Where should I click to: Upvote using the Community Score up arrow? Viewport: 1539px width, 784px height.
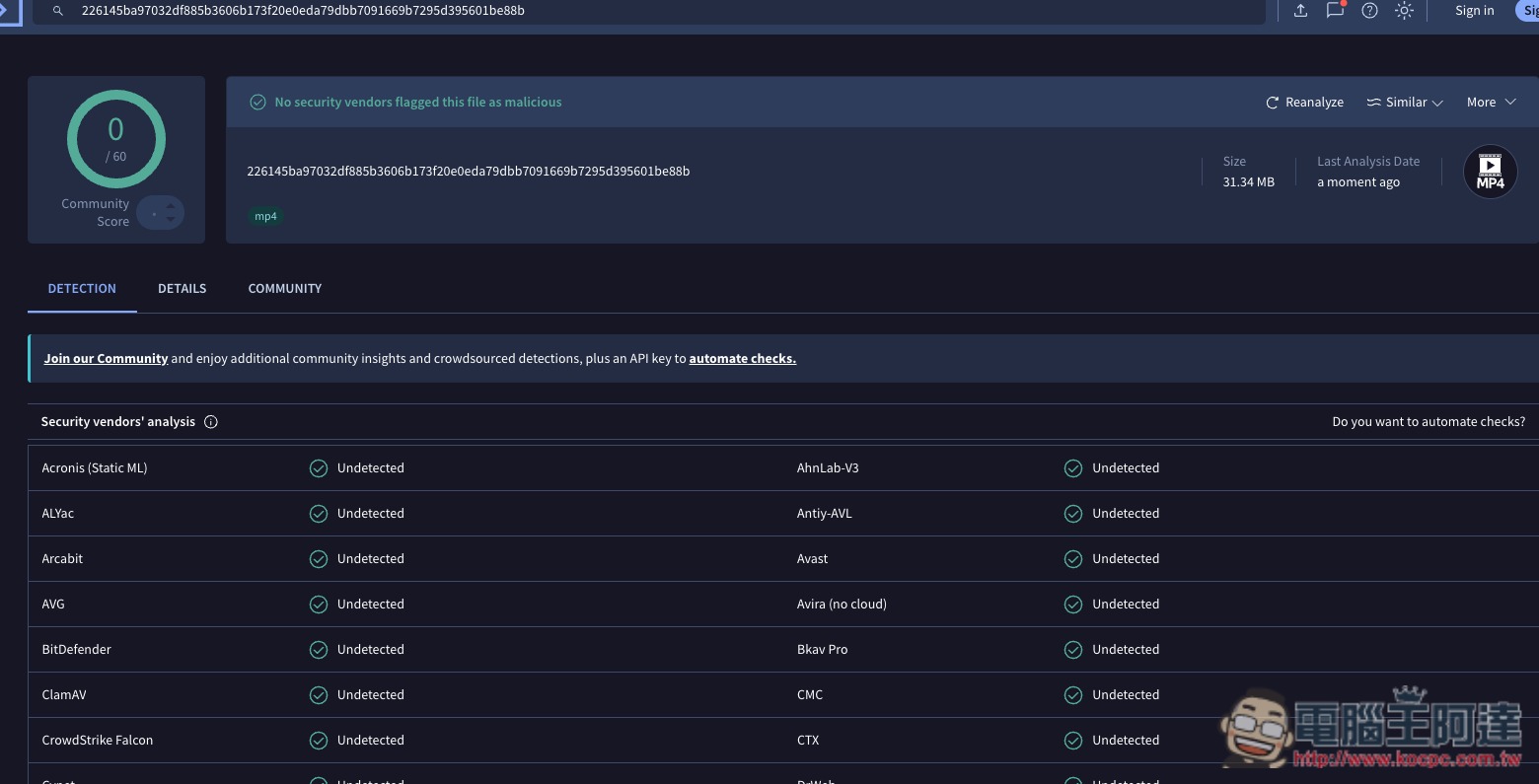click(x=171, y=206)
